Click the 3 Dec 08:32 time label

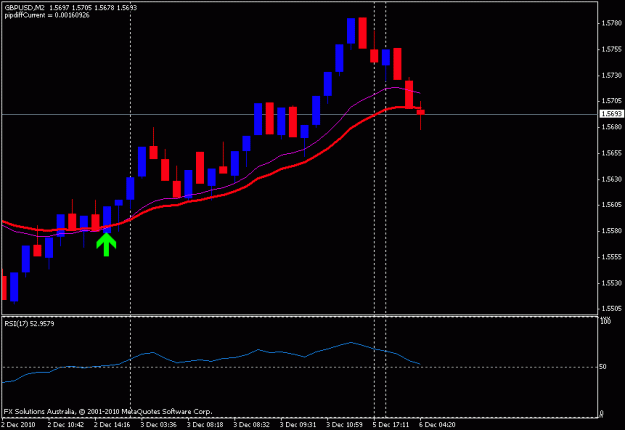[252, 425]
